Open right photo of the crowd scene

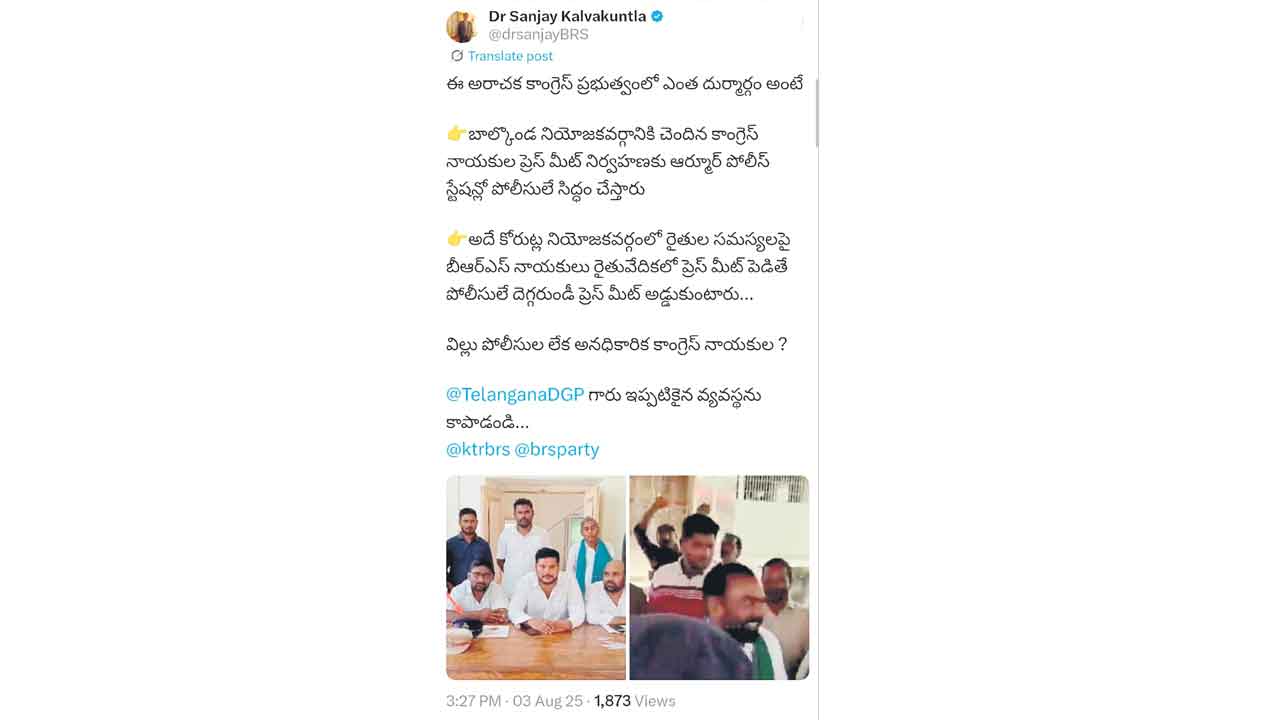point(719,578)
